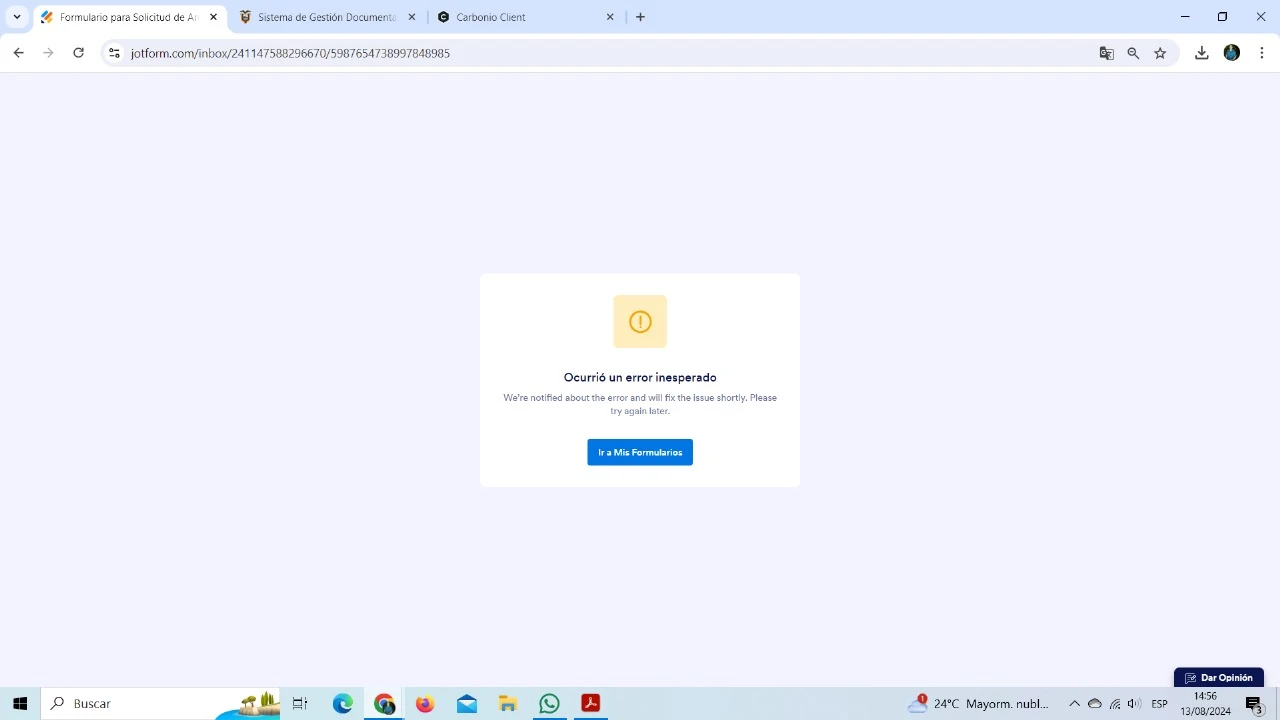Open the Chrome profile avatar

1231,53
